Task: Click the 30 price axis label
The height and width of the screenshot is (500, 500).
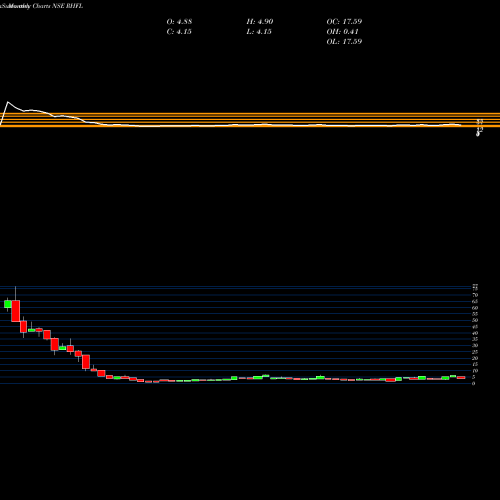Action: click(x=475, y=346)
